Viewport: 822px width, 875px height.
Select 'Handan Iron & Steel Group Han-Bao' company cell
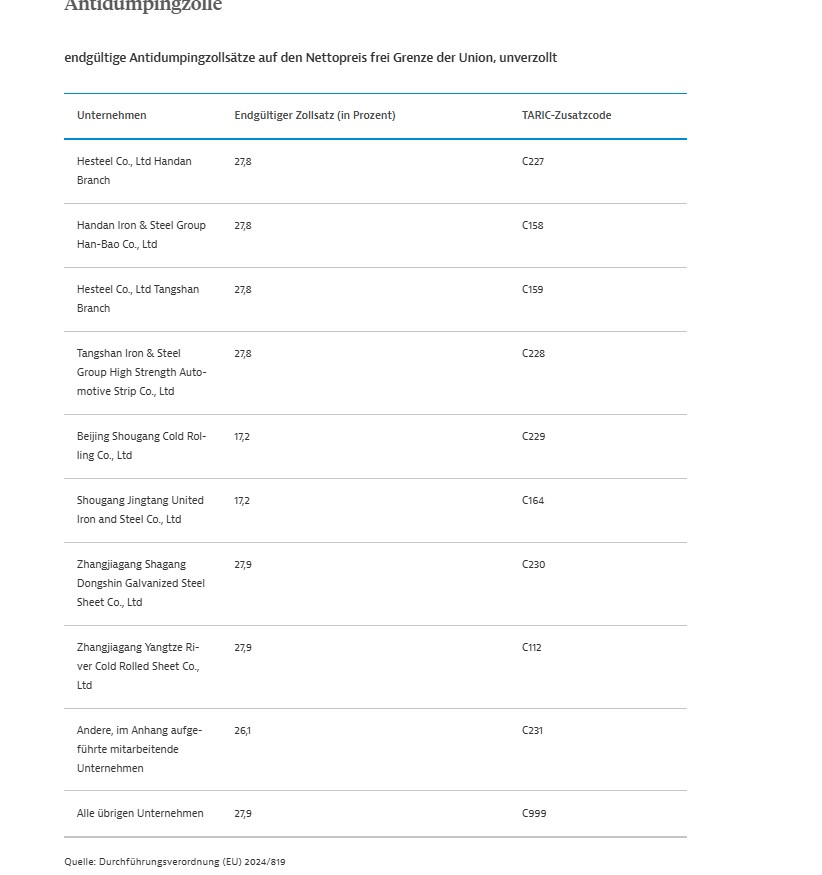[141, 235]
